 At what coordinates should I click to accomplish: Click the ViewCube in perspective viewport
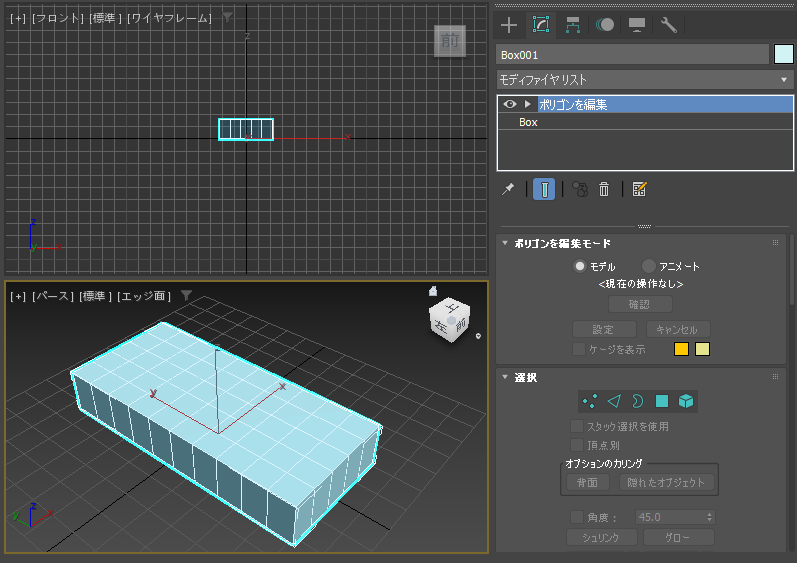pyautogui.click(x=450, y=320)
